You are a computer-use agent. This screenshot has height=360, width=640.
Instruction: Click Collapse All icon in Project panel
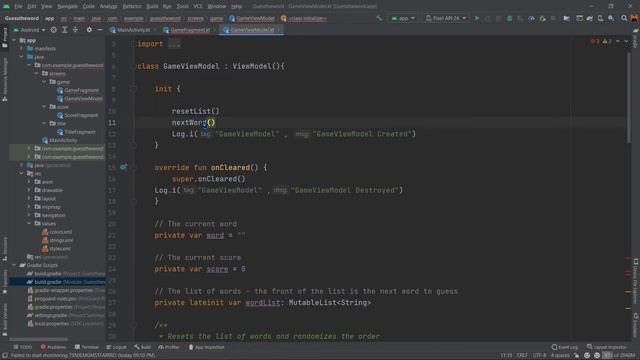tap(76, 30)
